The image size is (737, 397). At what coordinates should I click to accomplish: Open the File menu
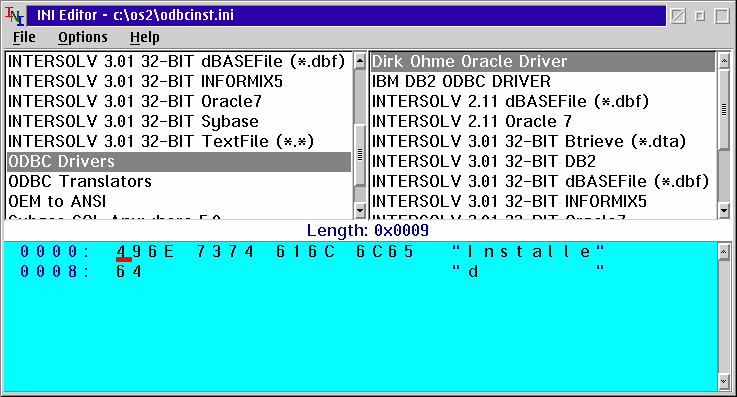click(x=24, y=37)
